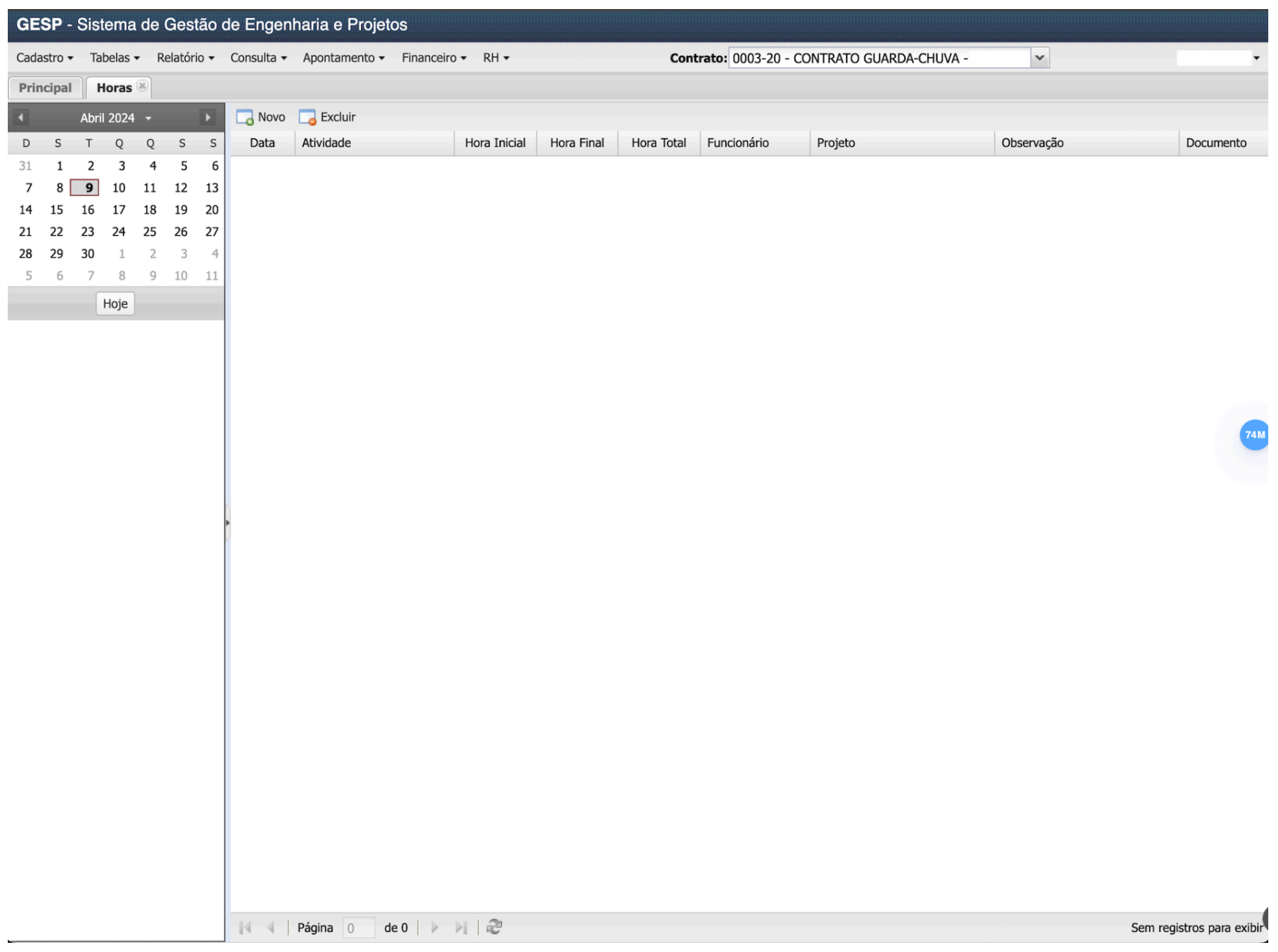Image resolution: width=1278 pixels, height=952 pixels.
Task: Click the Novo new record icon
Action: coord(244,118)
